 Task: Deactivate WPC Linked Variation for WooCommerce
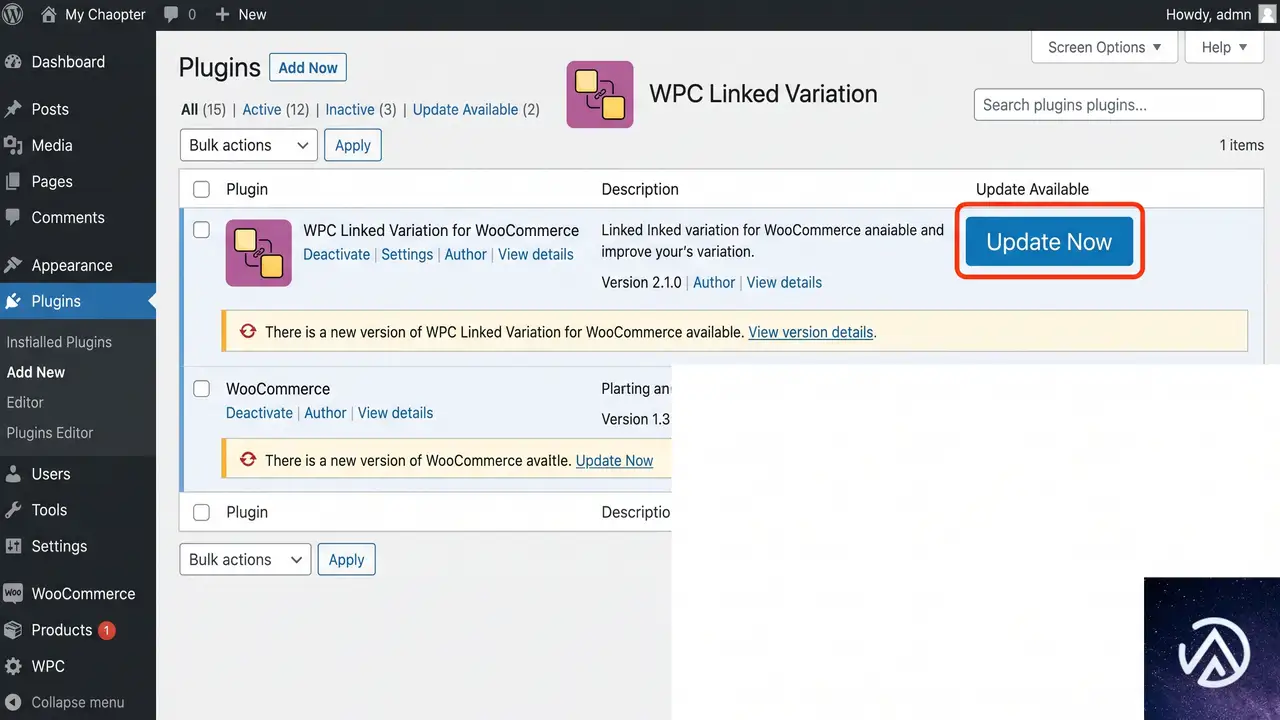[337, 254]
